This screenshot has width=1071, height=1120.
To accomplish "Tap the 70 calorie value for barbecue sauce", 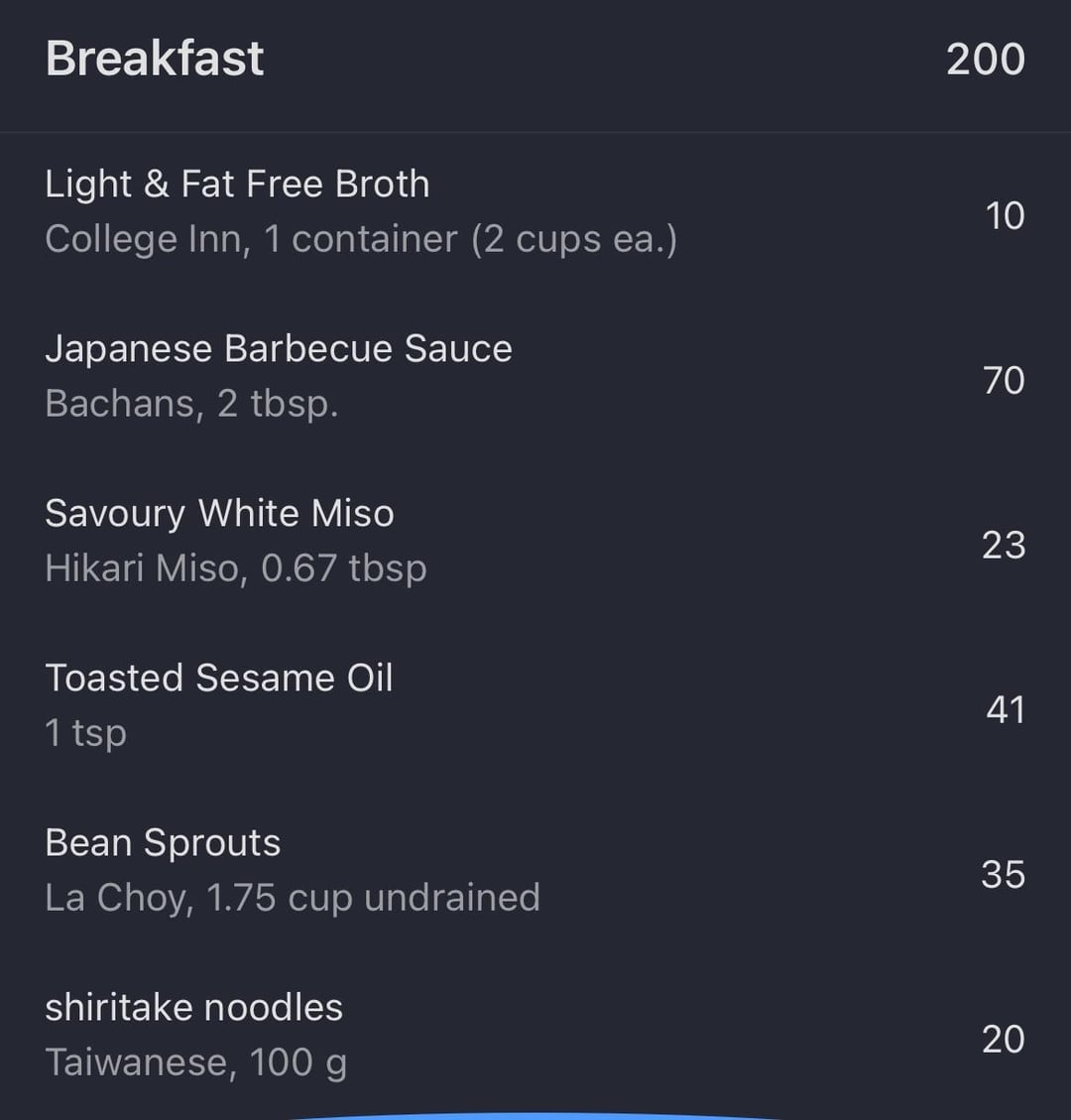I will [1004, 380].
